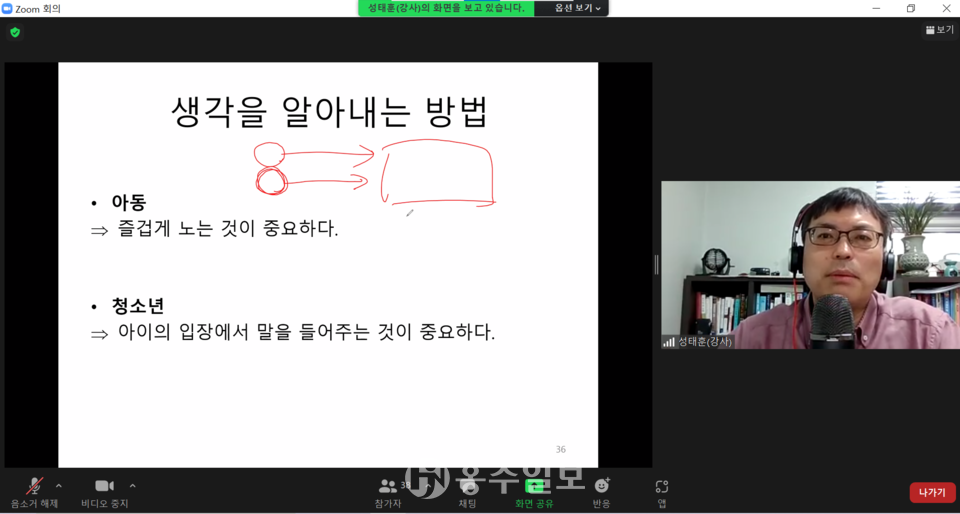Open the Apps icon in toolbar
Screen dimensions: 960x514
coord(661,488)
